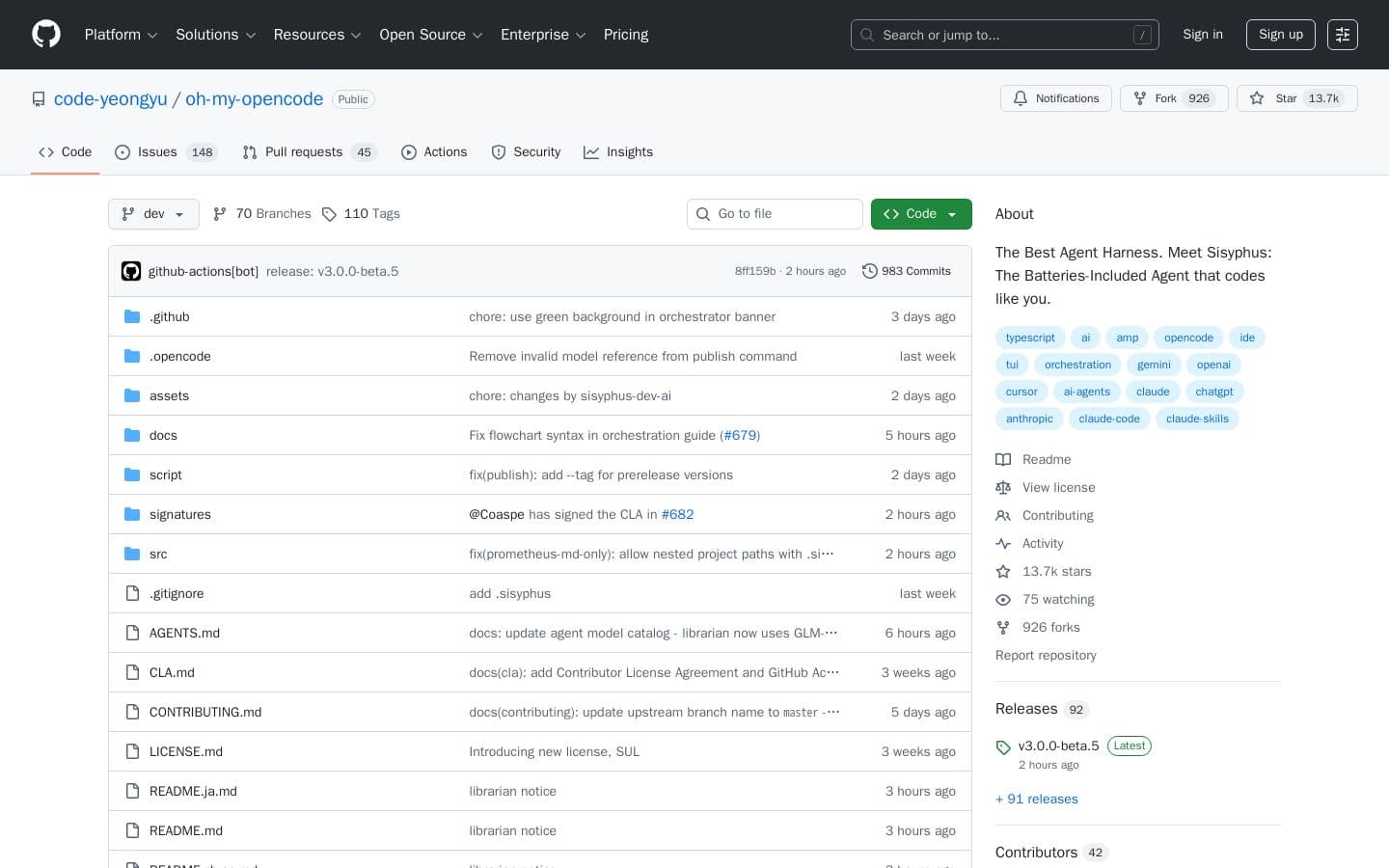The width and height of the screenshot is (1389, 868).
Task: Open the Pricing menu item
Action: (x=625, y=35)
